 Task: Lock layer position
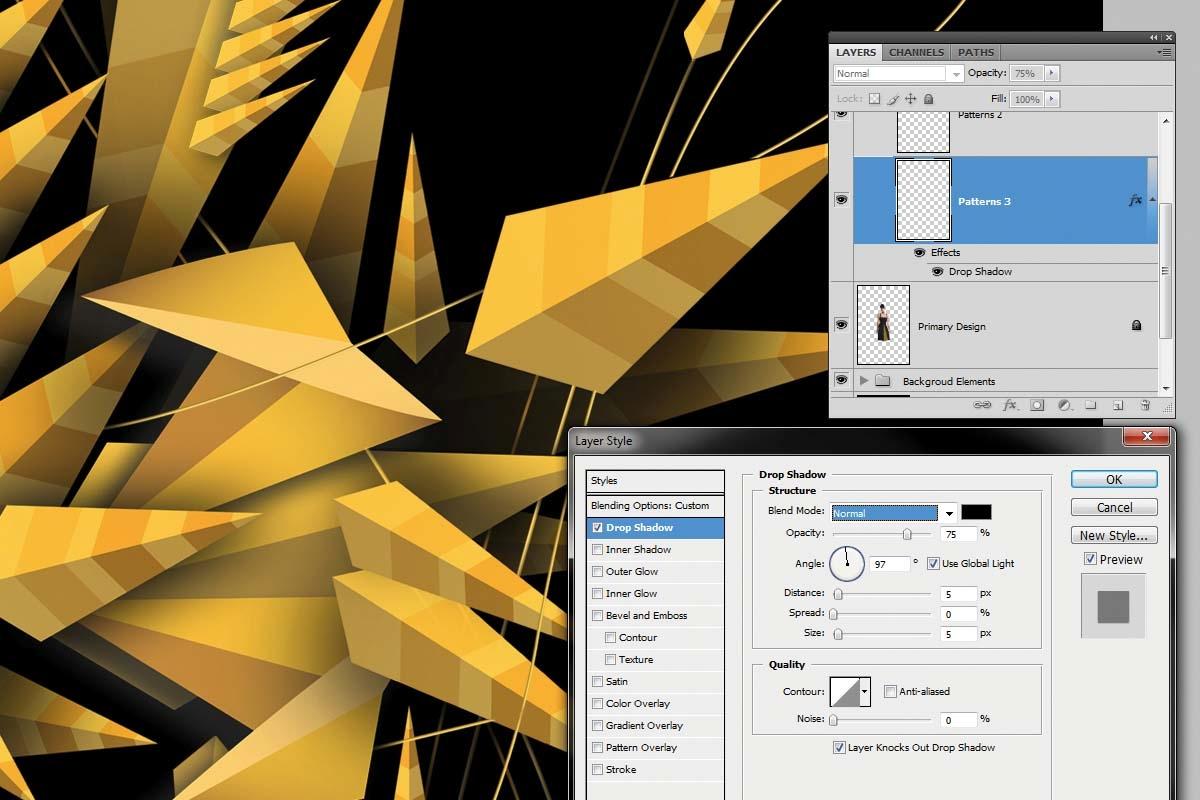coord(910,99)
